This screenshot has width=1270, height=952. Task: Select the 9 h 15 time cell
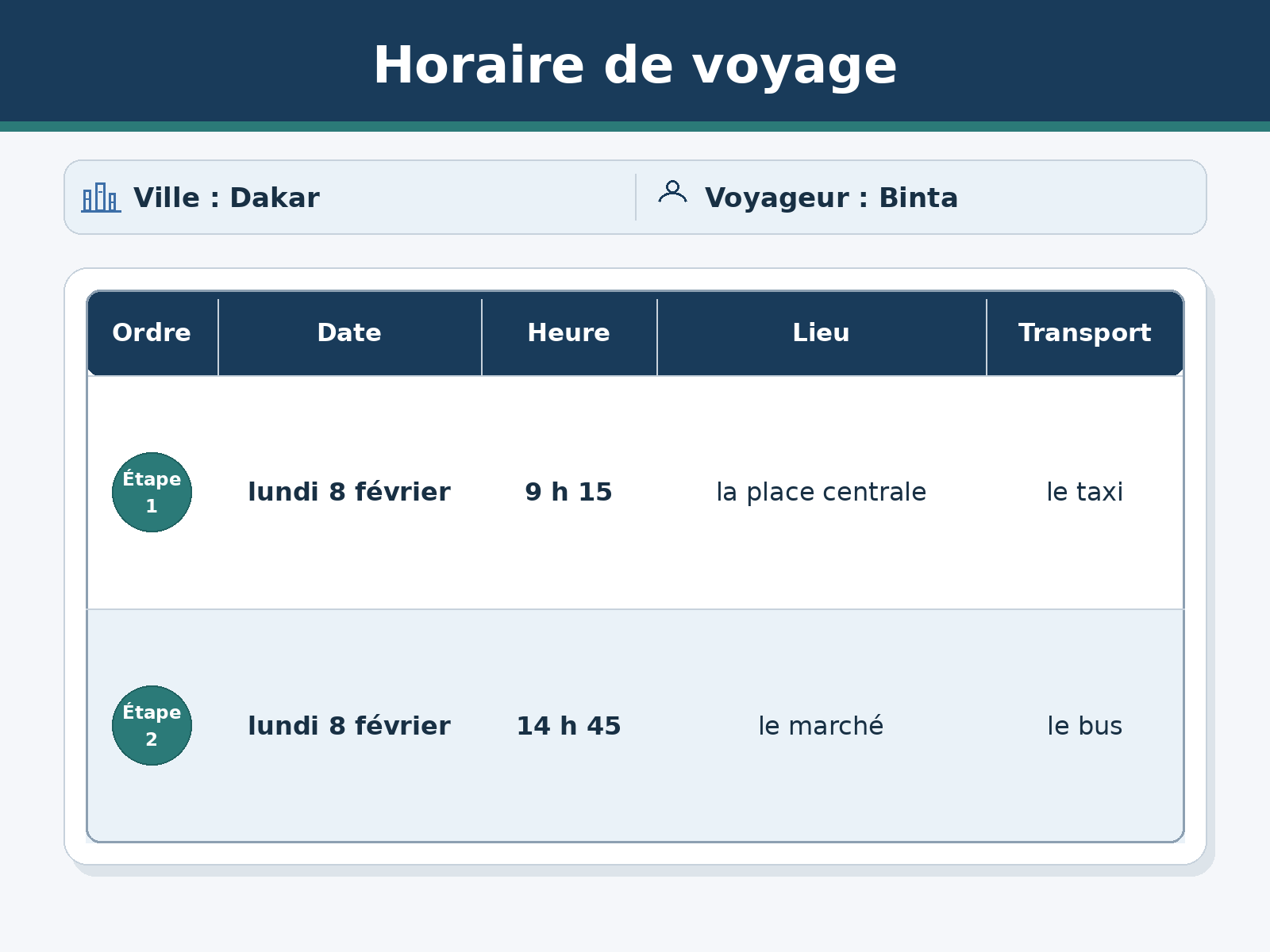[568, 492]
